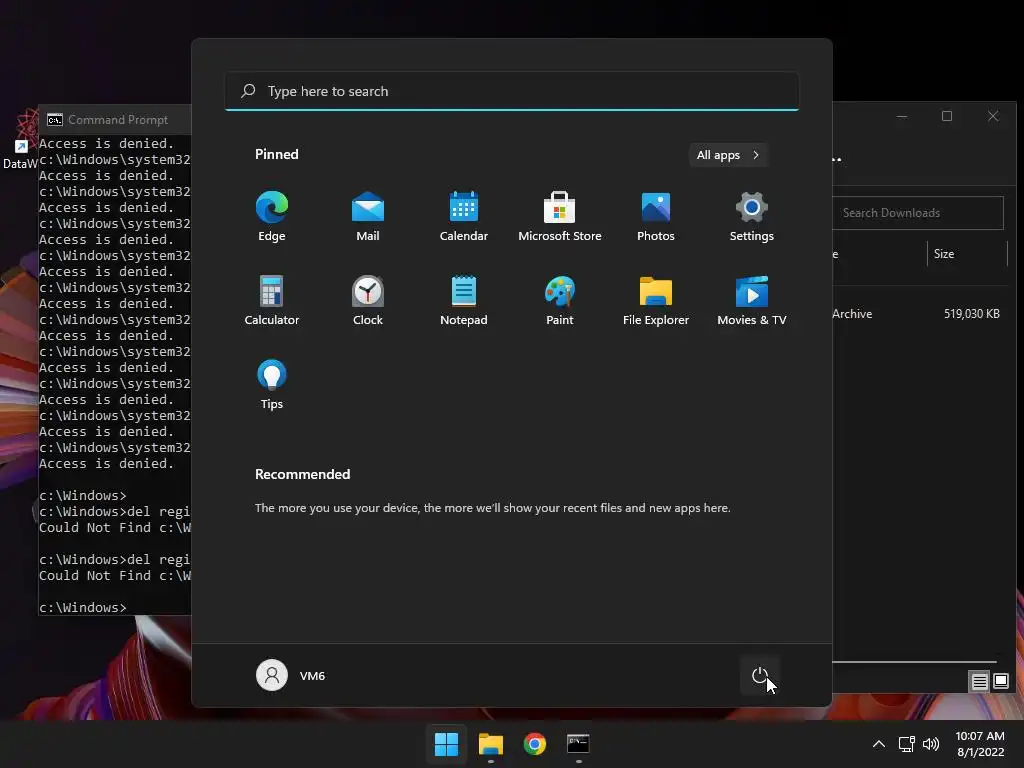This screenshot has width=1024, height=768.
Task: Show hidden system tray icons
Action: tap(879, 743)
